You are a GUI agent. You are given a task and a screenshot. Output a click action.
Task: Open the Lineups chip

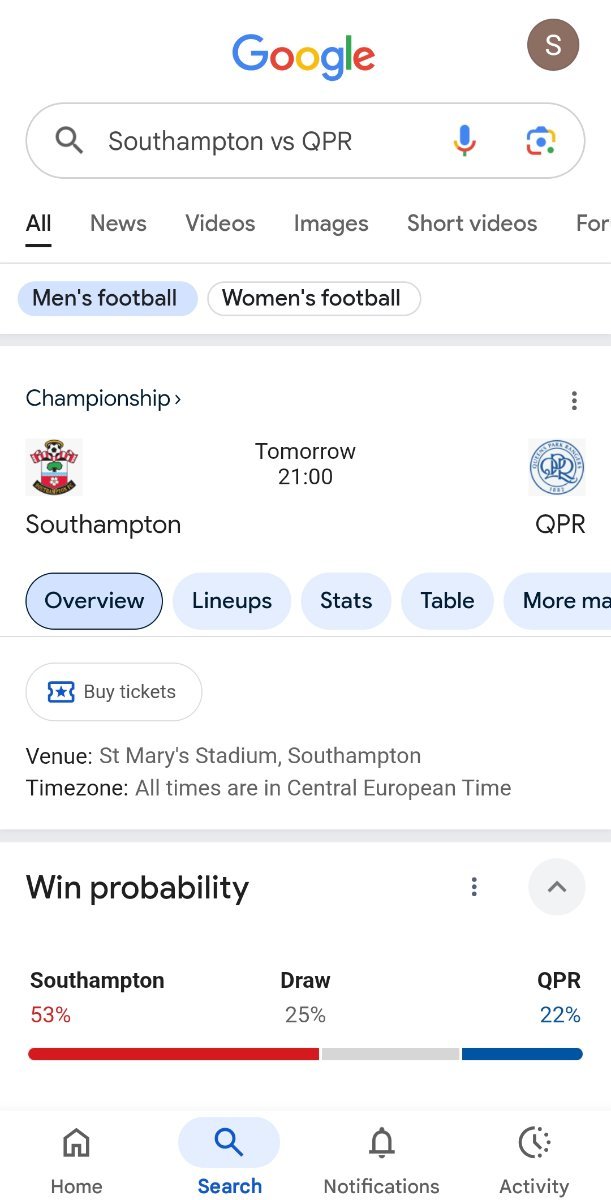(232, 601)
